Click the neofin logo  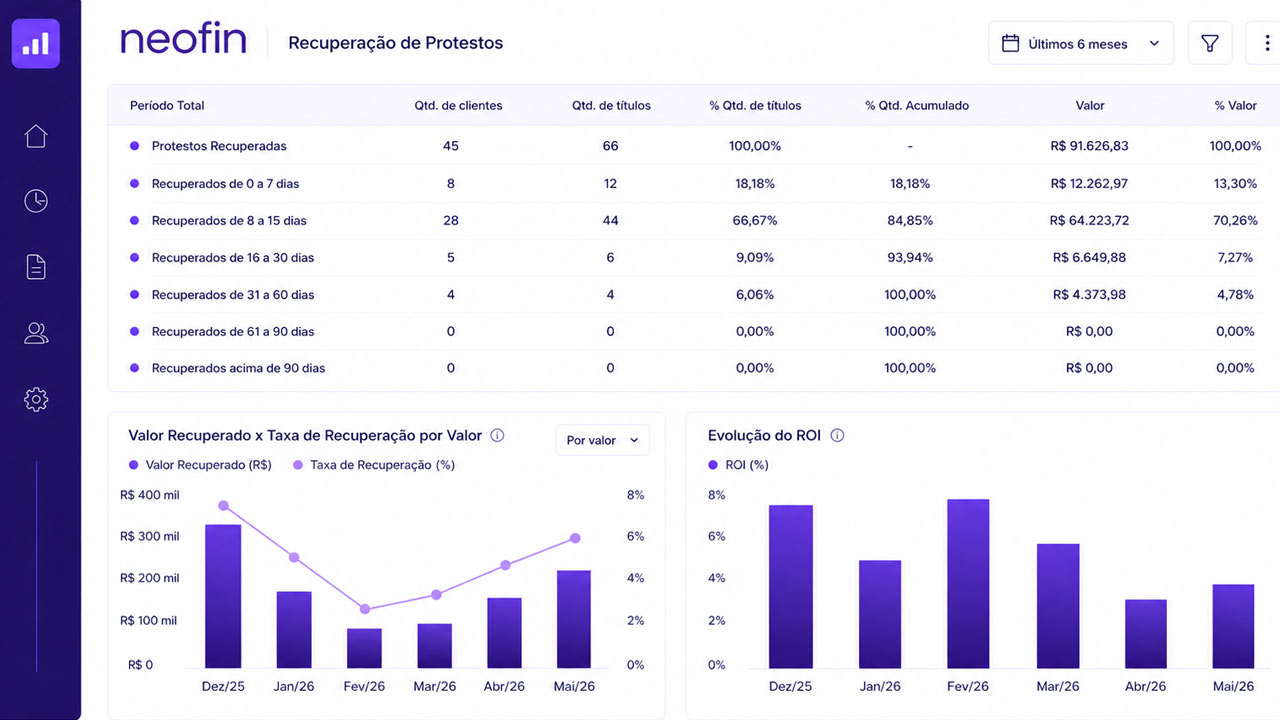(183, 41)
